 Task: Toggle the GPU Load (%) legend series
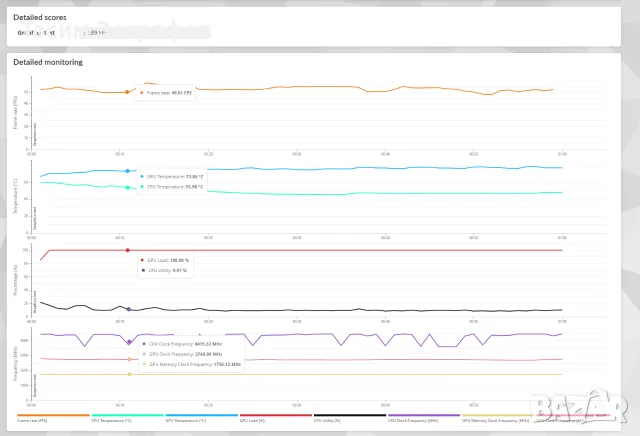coord(276,418)
